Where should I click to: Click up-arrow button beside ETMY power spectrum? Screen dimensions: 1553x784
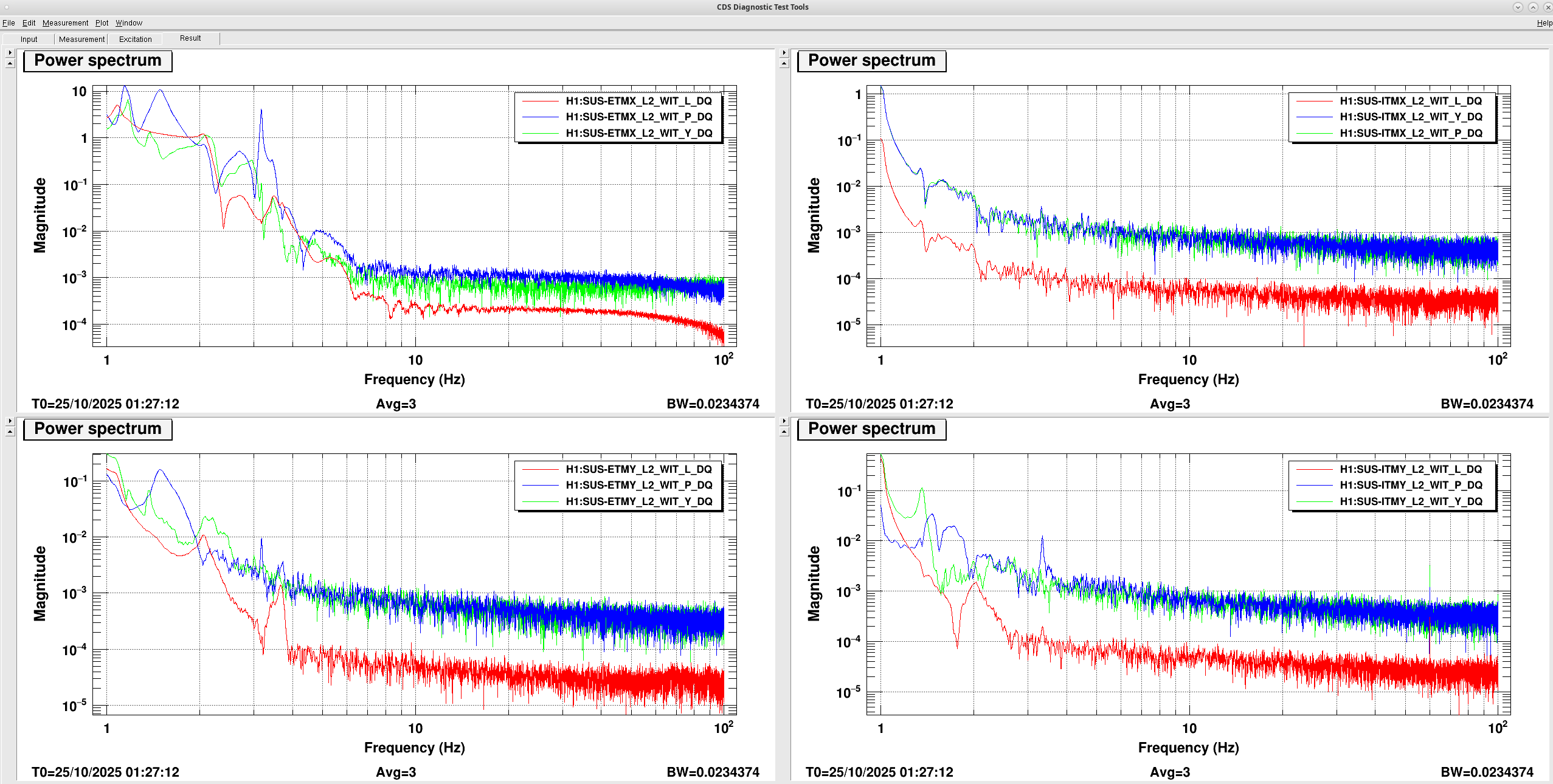pos(10,432)
